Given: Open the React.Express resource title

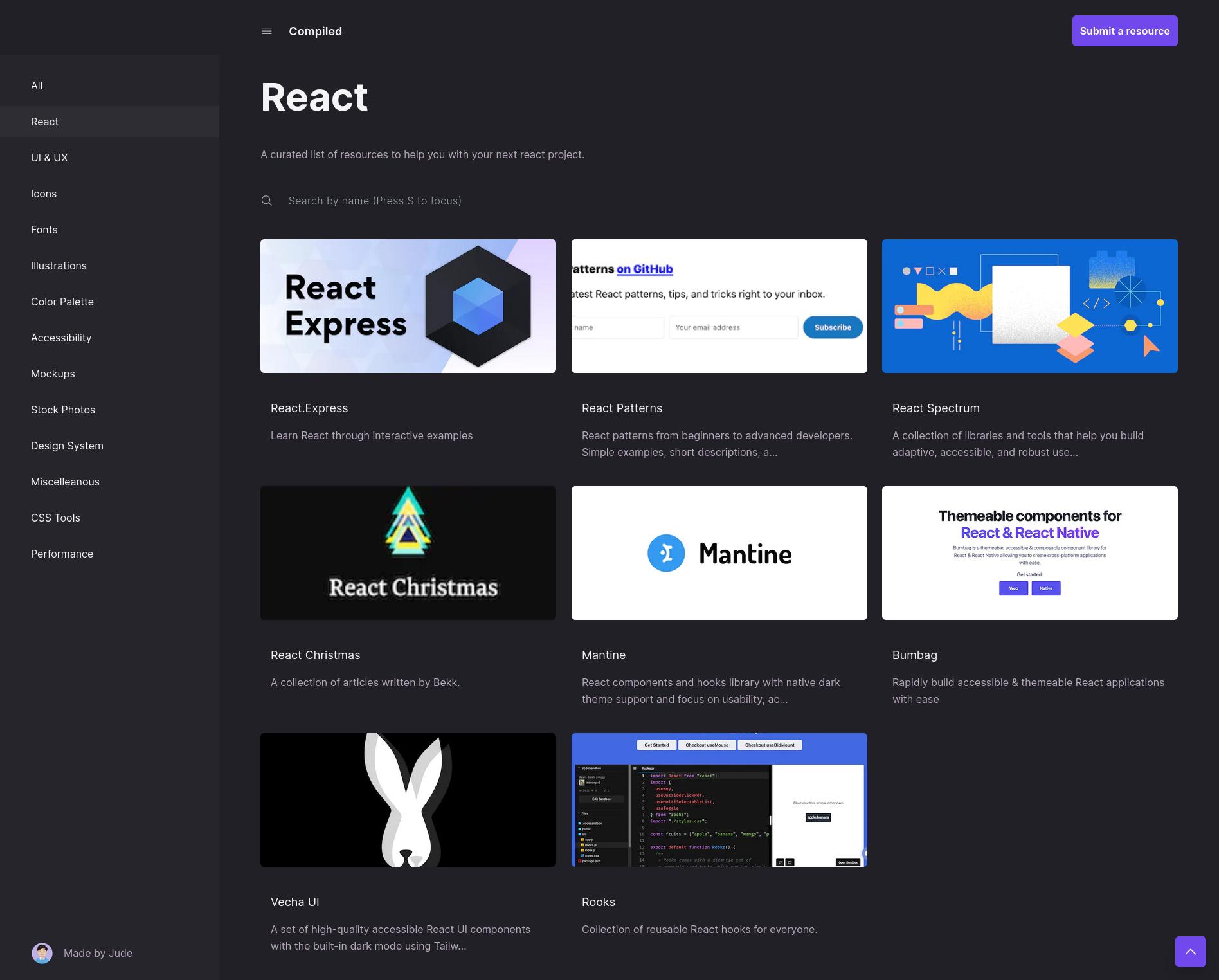Looking at the screenshot, I should pos(309,408).
